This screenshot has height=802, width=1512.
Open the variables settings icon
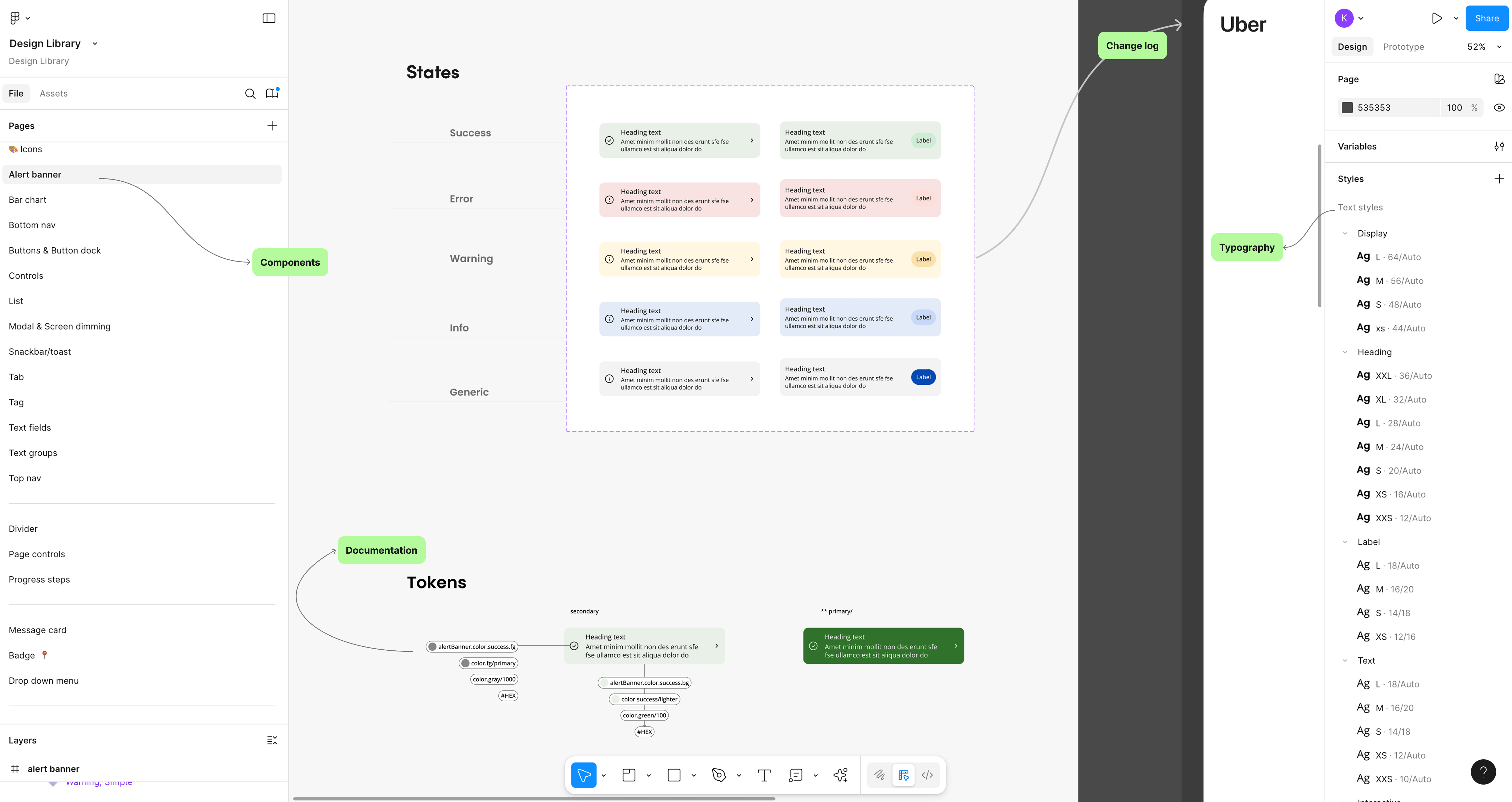1499,147
